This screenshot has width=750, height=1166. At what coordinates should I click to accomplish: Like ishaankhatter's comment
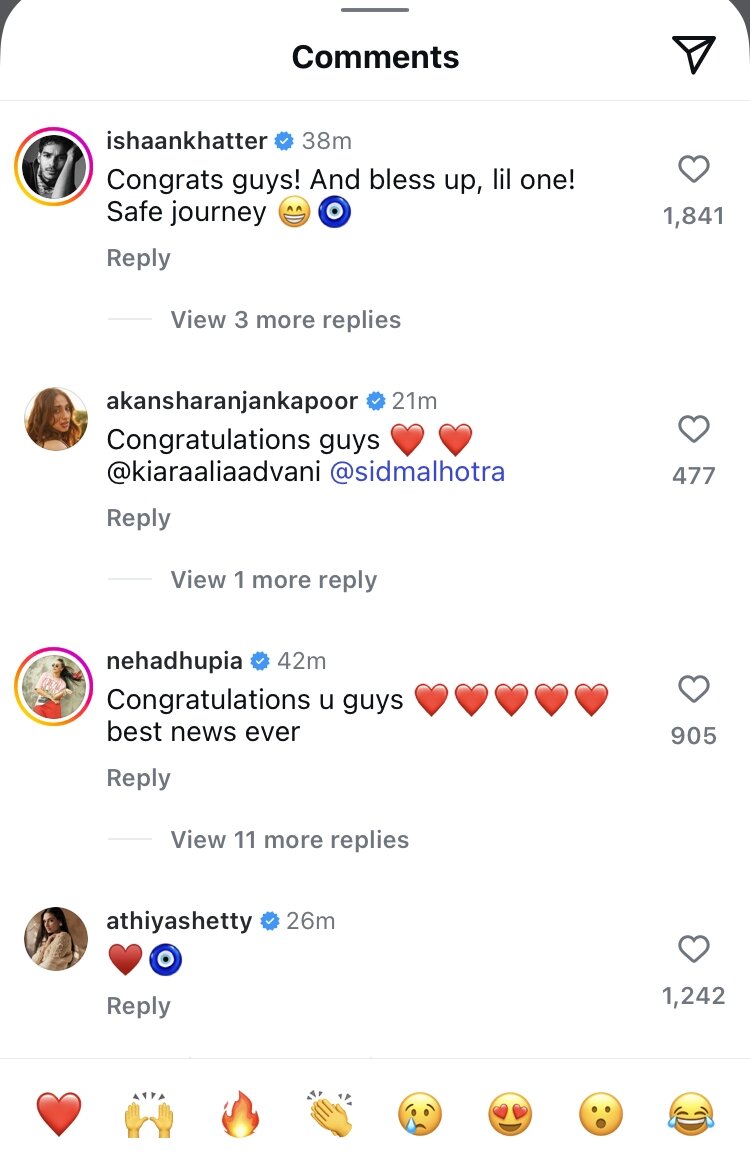[693, 170]
